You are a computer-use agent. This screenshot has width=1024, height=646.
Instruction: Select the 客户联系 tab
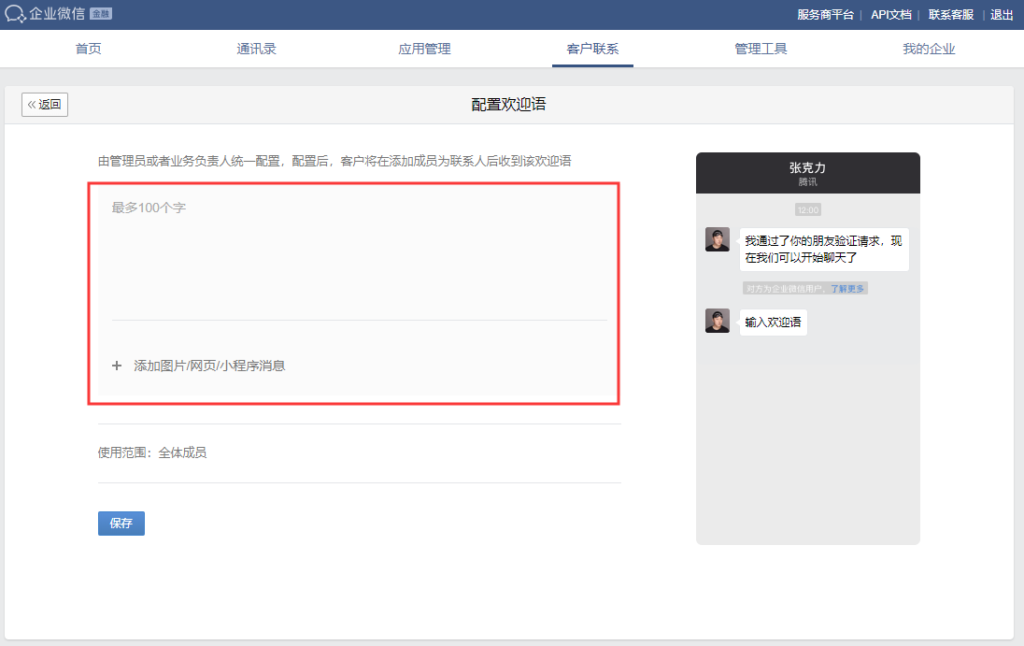592,48
